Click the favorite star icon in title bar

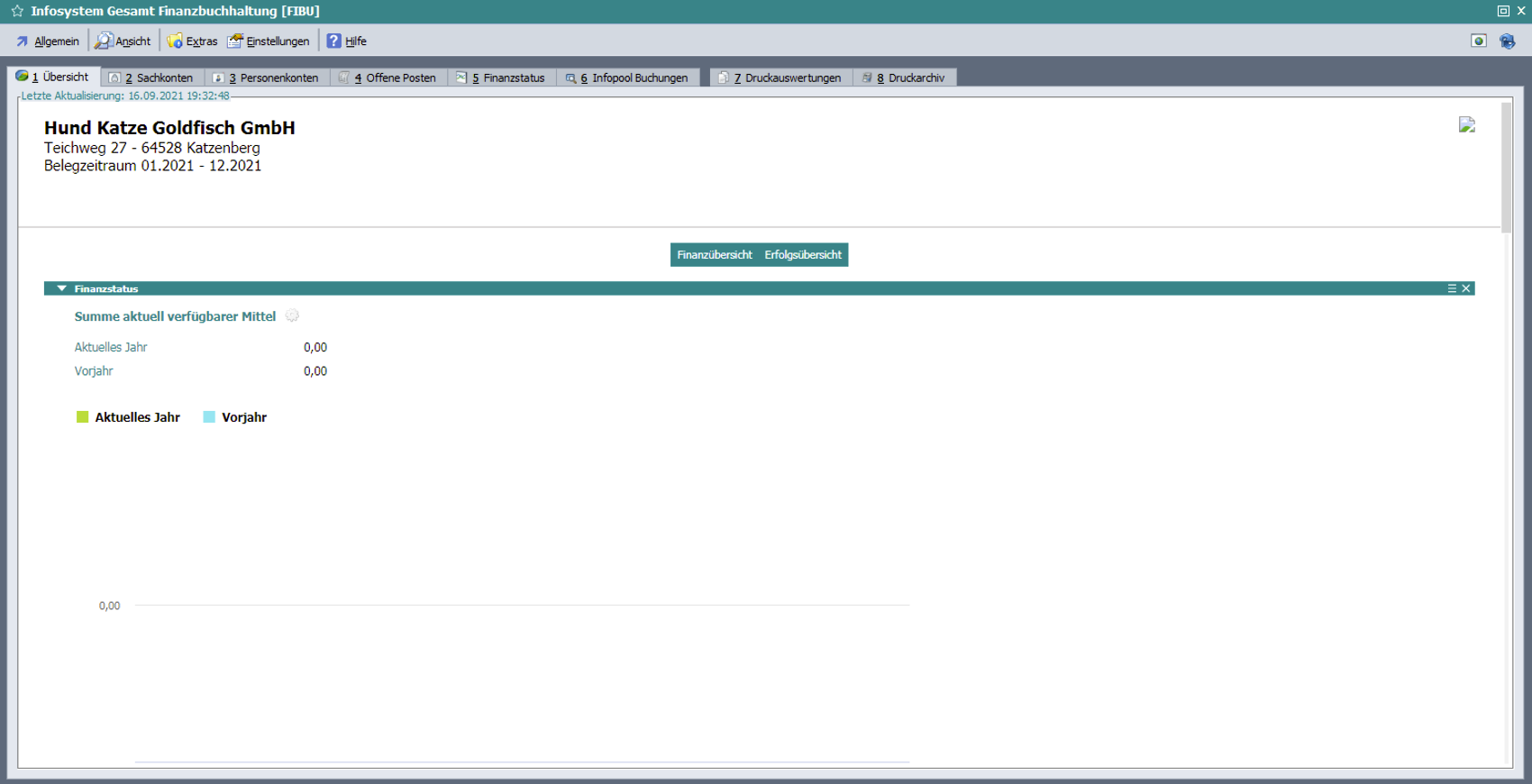click(17, 11)
